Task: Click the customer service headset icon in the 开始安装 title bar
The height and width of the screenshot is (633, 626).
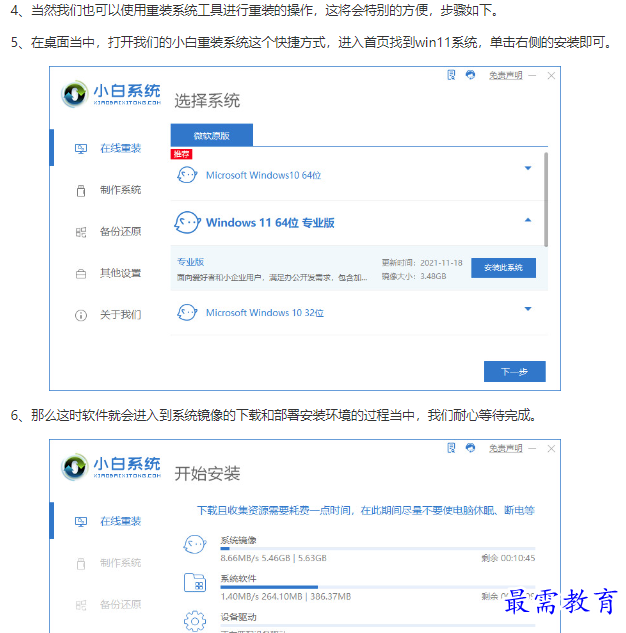Action: [470, 448]
